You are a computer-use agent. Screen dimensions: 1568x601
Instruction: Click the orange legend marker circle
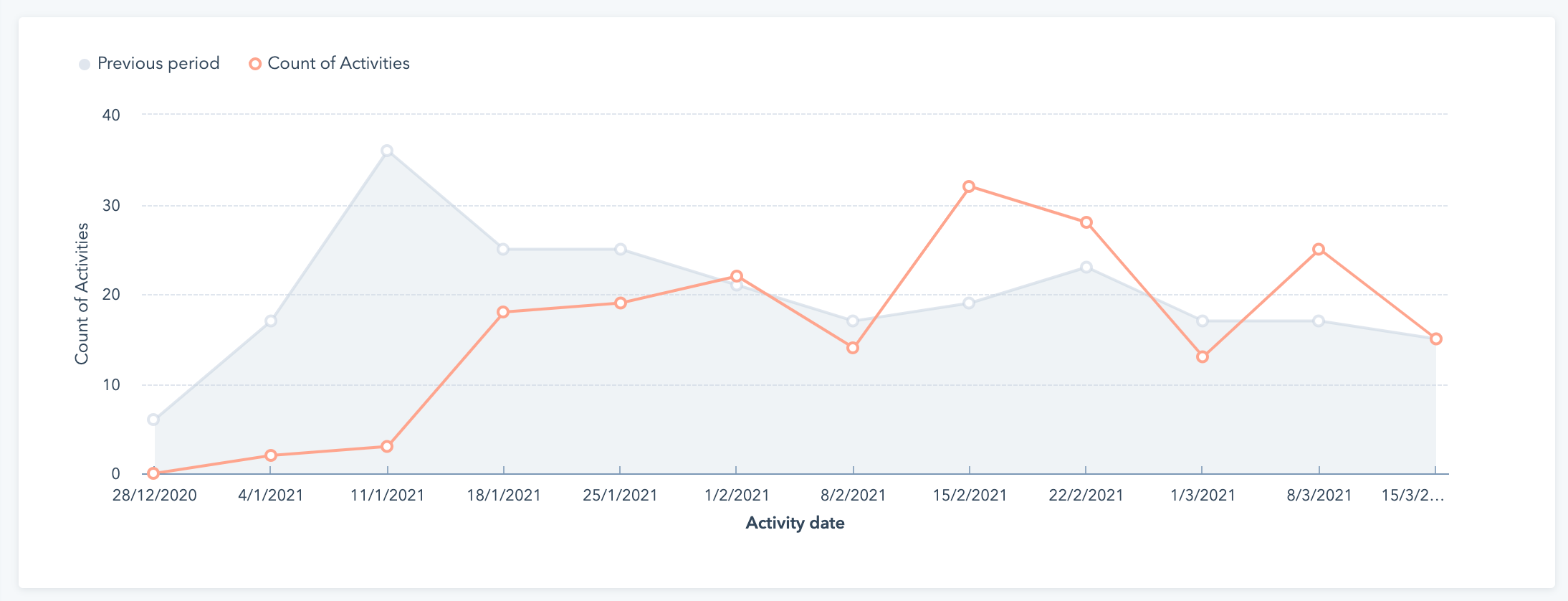point(254,64)
